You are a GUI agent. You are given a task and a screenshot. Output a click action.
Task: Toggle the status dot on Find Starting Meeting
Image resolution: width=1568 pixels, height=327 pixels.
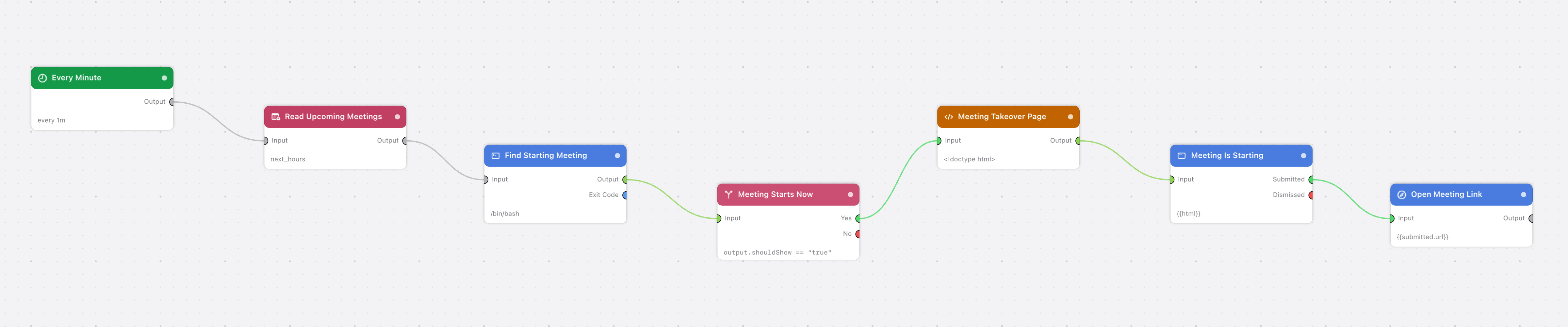coord(617,156)
